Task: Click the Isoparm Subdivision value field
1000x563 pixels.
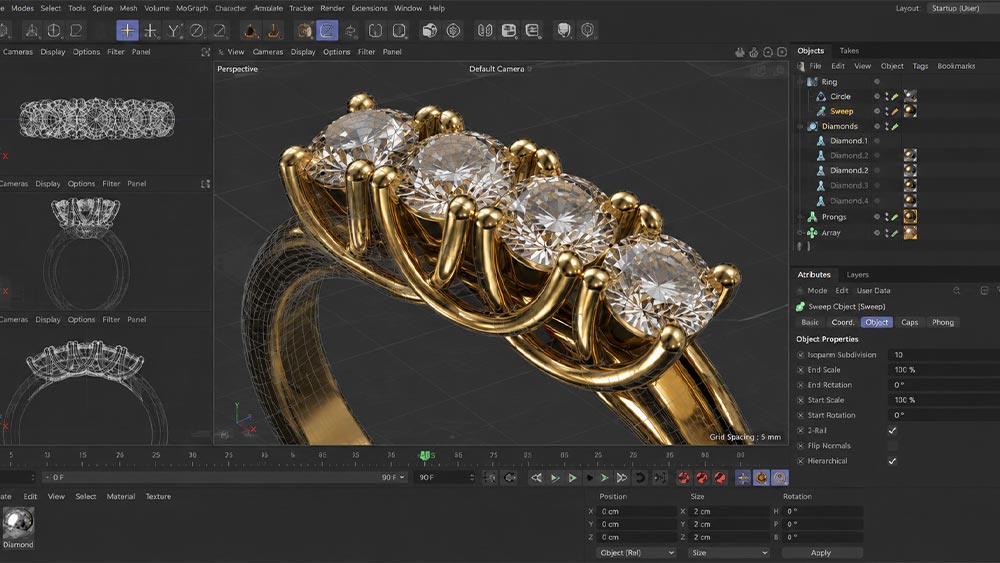Action: (x=943, y=355)
